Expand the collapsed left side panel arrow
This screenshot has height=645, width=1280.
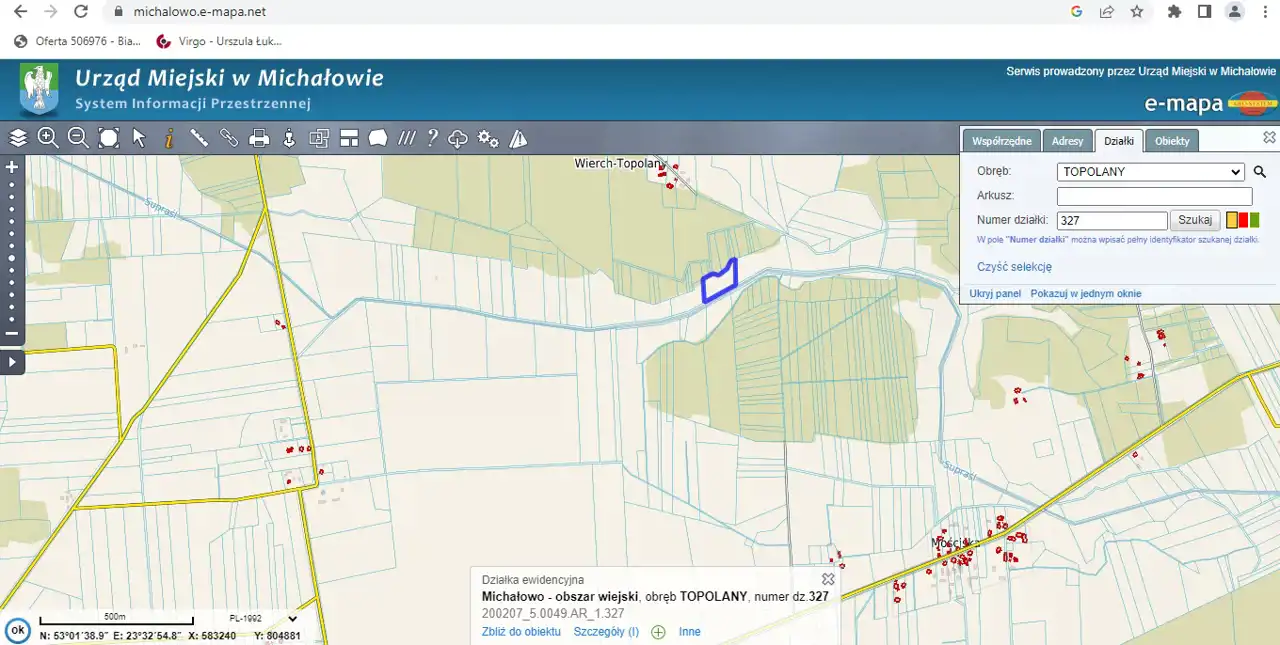[x=12, y=362]
